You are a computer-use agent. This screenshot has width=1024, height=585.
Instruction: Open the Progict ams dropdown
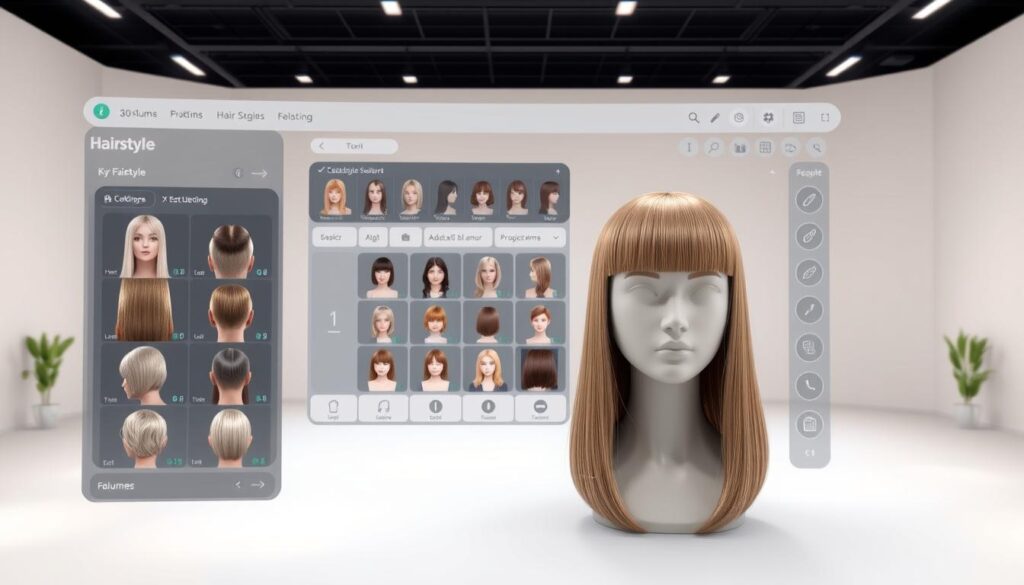click(530, 237)
